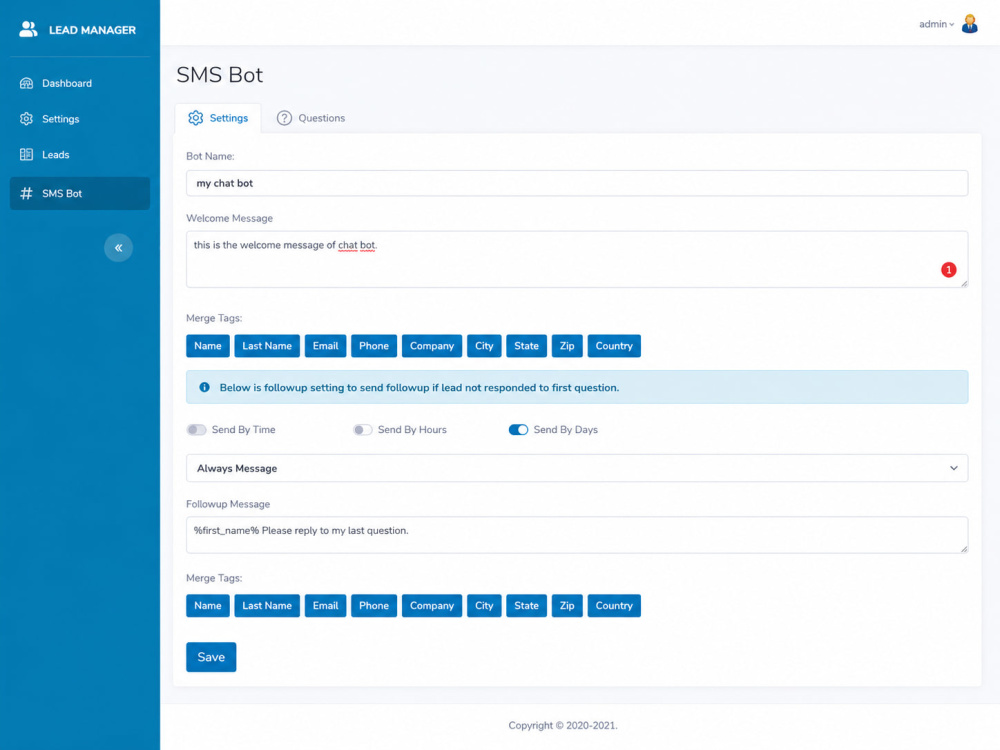Insert City tag under Followup Message
This screenshot has height=750, width=1000.
(484, 606)
